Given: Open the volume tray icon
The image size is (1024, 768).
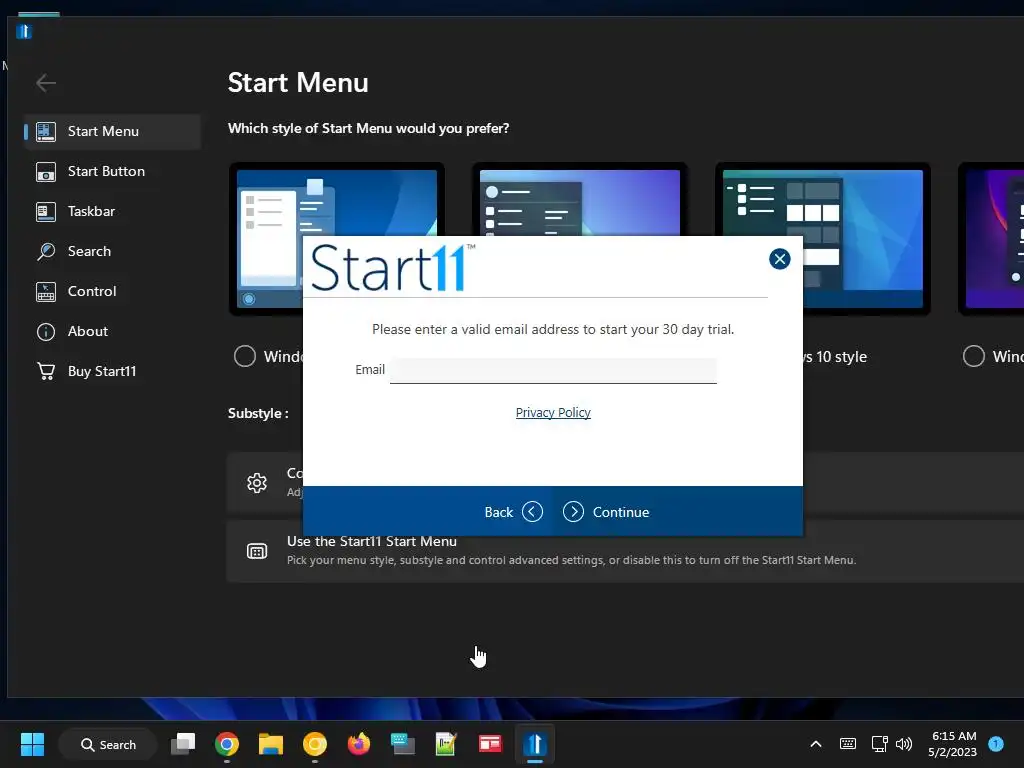Looking at the screenshot, I should click(x=904, y=744).
